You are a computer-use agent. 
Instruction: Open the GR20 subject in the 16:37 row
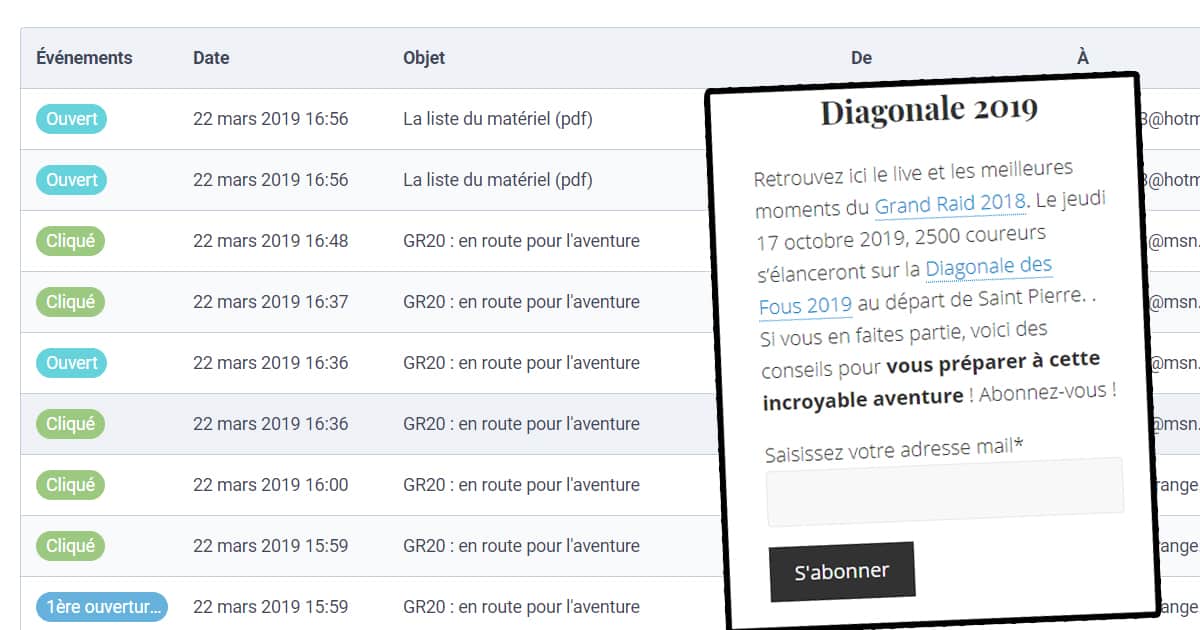point(521,302)
